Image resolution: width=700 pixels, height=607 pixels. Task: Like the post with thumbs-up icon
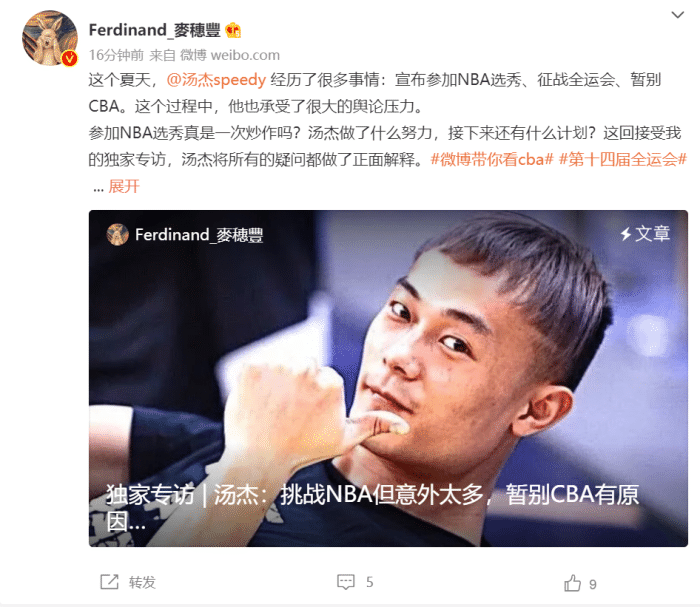click(572, 583)
